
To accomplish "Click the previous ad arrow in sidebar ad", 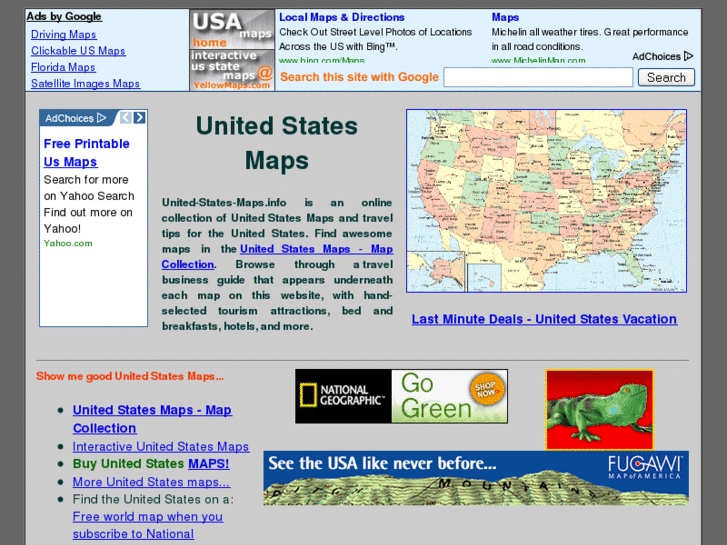I will tap(126, 118).
